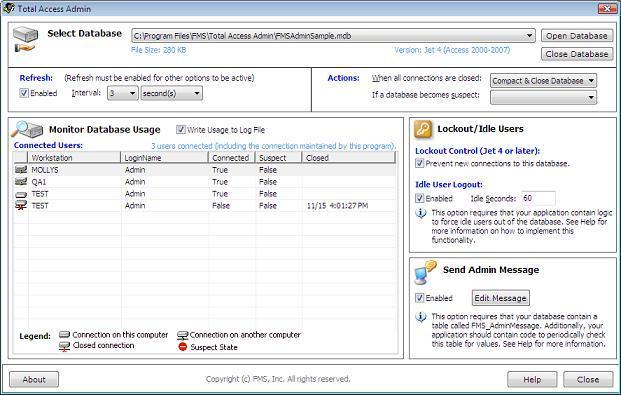Click the False connected value in TEST row
The image size is (621, 395).
221,205
